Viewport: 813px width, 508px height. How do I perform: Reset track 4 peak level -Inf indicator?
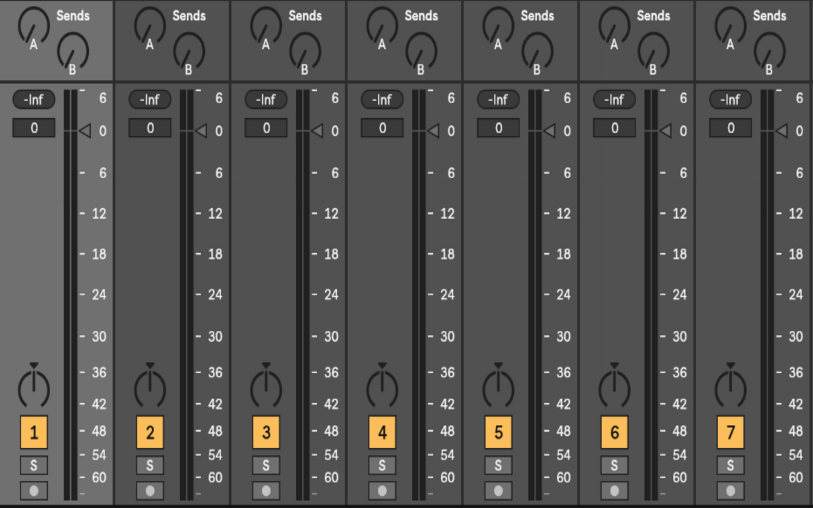(x=382, y=100)
